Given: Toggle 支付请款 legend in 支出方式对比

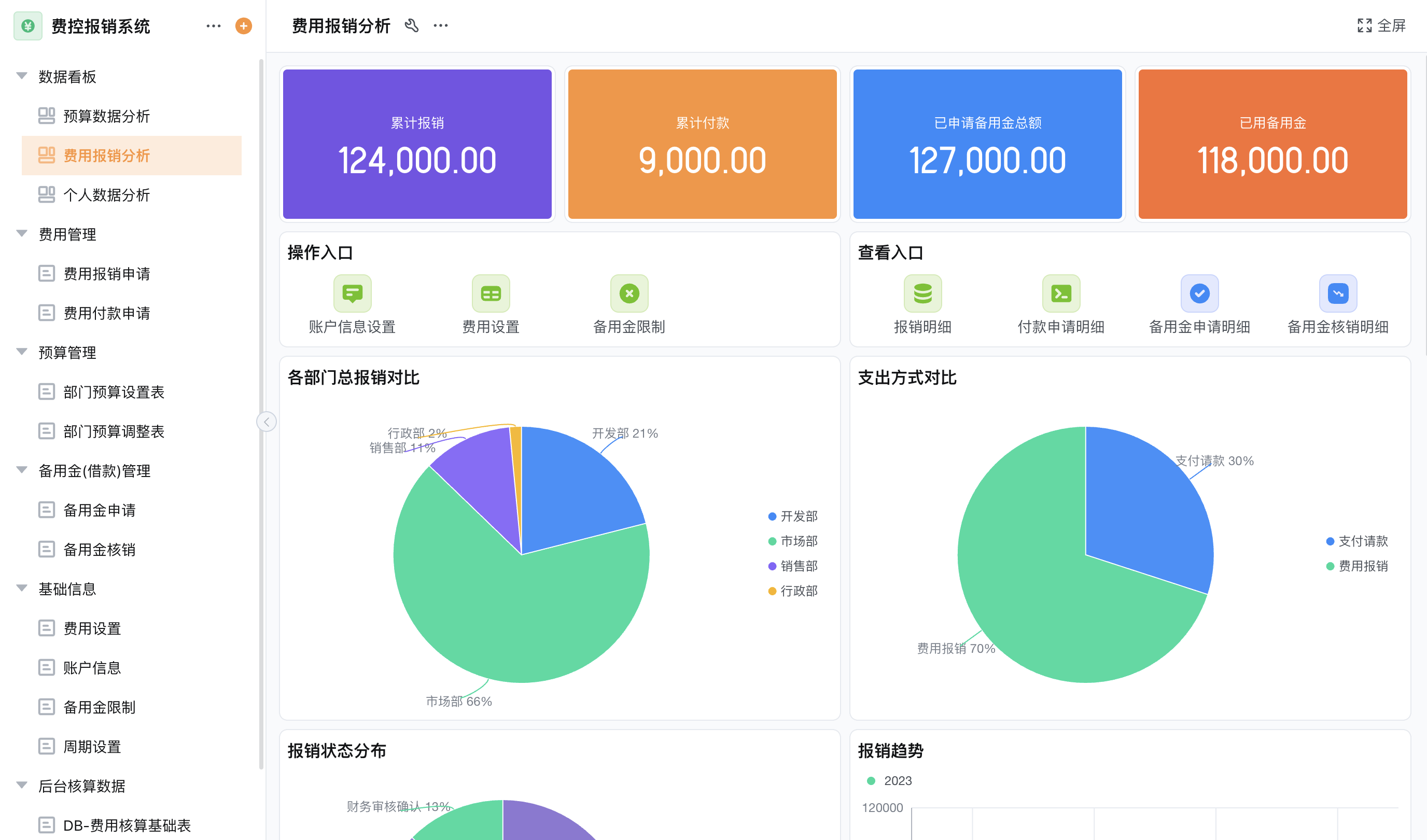Looking at the screenshot, I should (1357, 541).
